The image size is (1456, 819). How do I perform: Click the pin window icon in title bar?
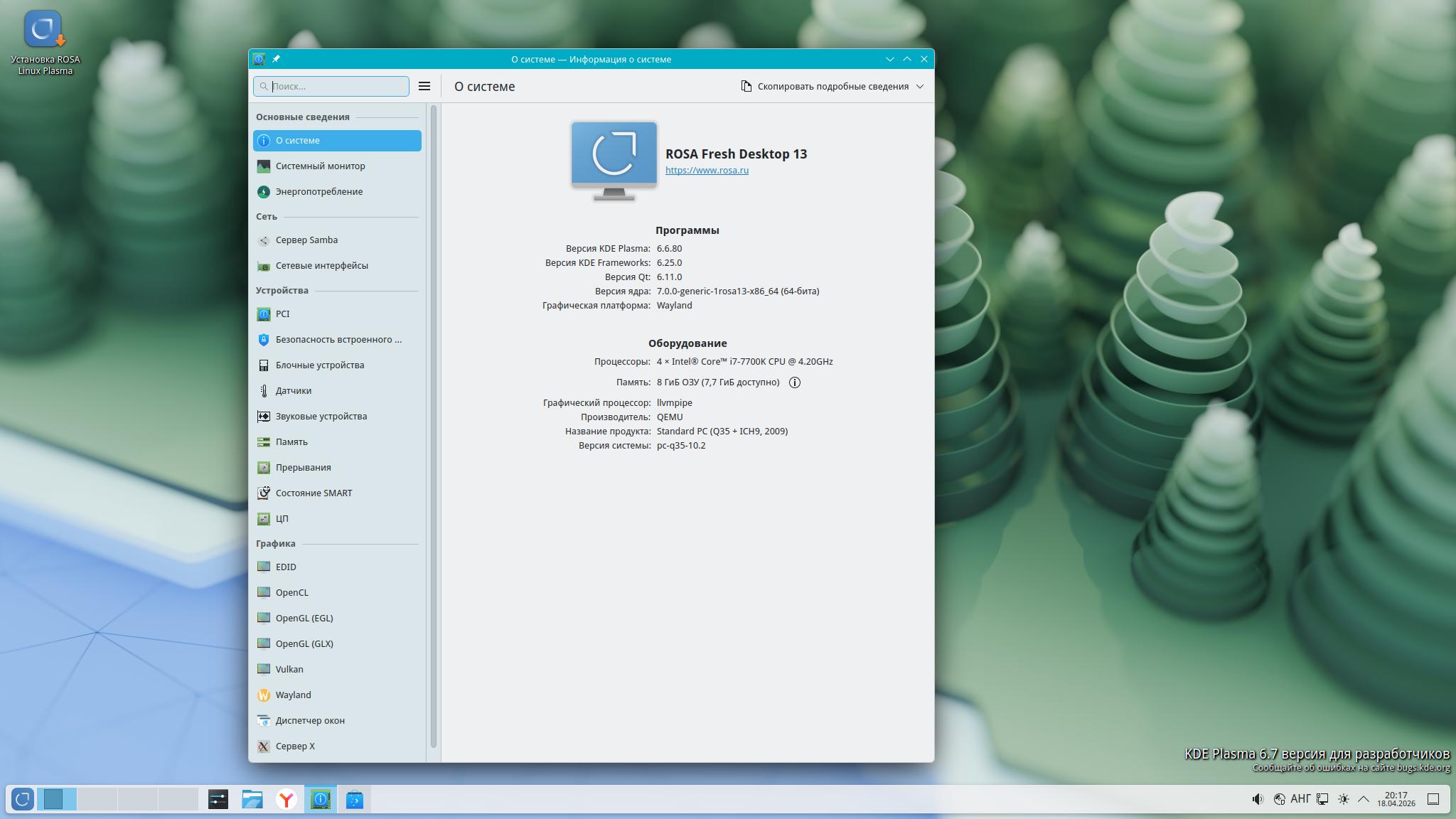(x=276, y=59)
